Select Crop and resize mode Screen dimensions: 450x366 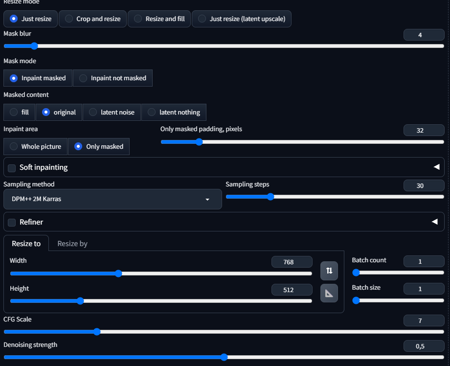click(x=93, y=19)
